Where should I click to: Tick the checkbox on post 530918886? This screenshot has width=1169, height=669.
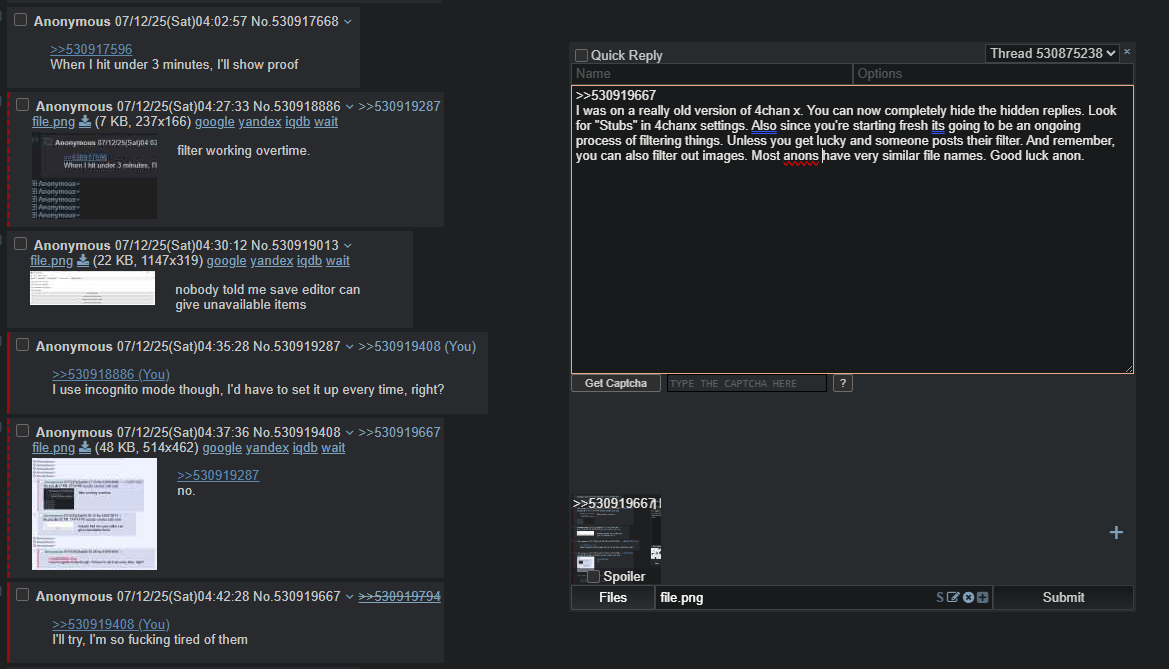tap(23, 105)
